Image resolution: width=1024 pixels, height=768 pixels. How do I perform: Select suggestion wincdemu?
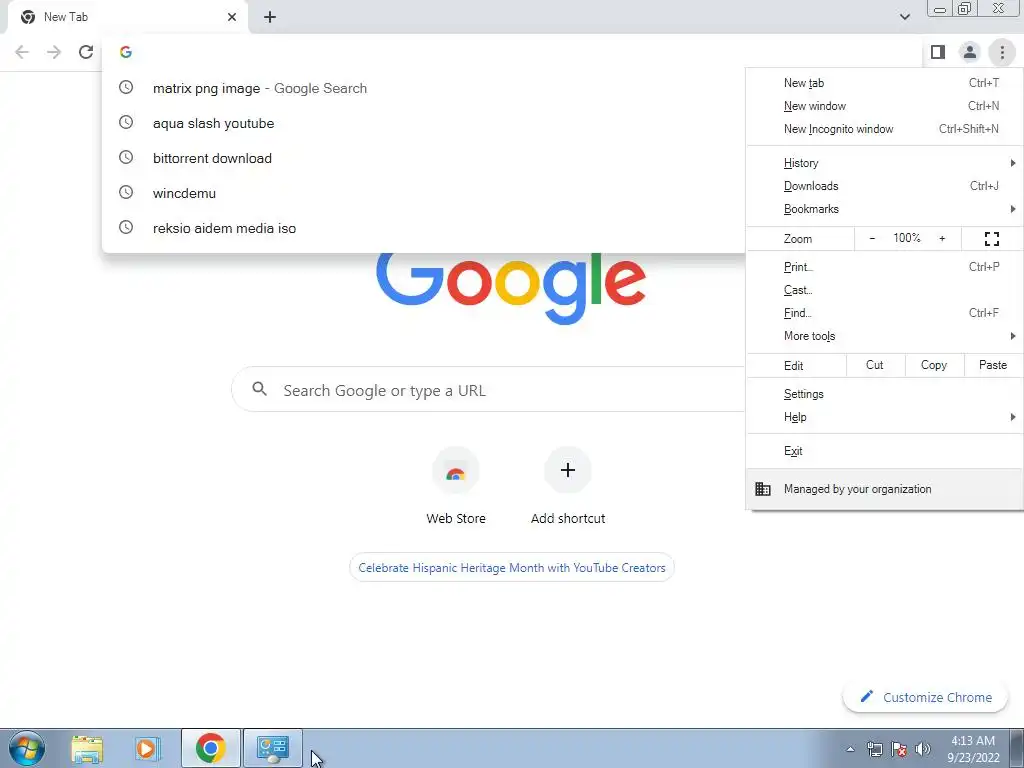tap(423, 193)
